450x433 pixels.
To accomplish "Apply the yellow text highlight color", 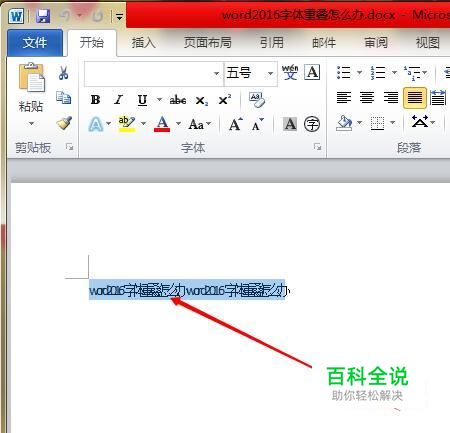I will pos(127,124).
